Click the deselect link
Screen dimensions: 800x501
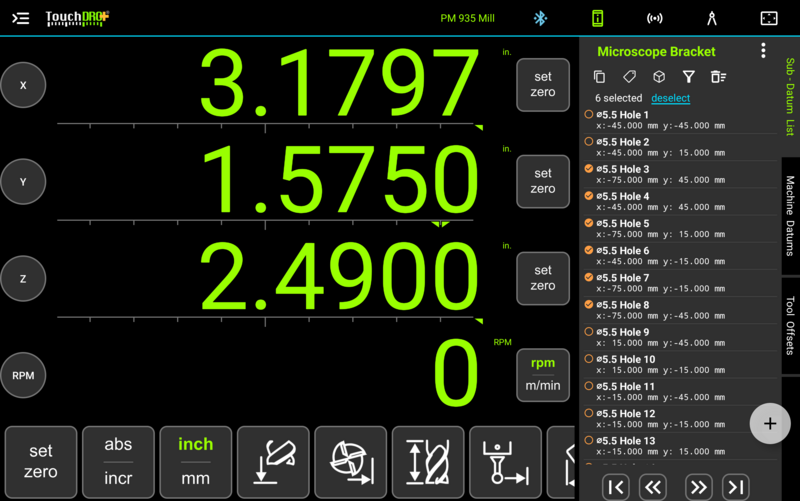point(670,98)
